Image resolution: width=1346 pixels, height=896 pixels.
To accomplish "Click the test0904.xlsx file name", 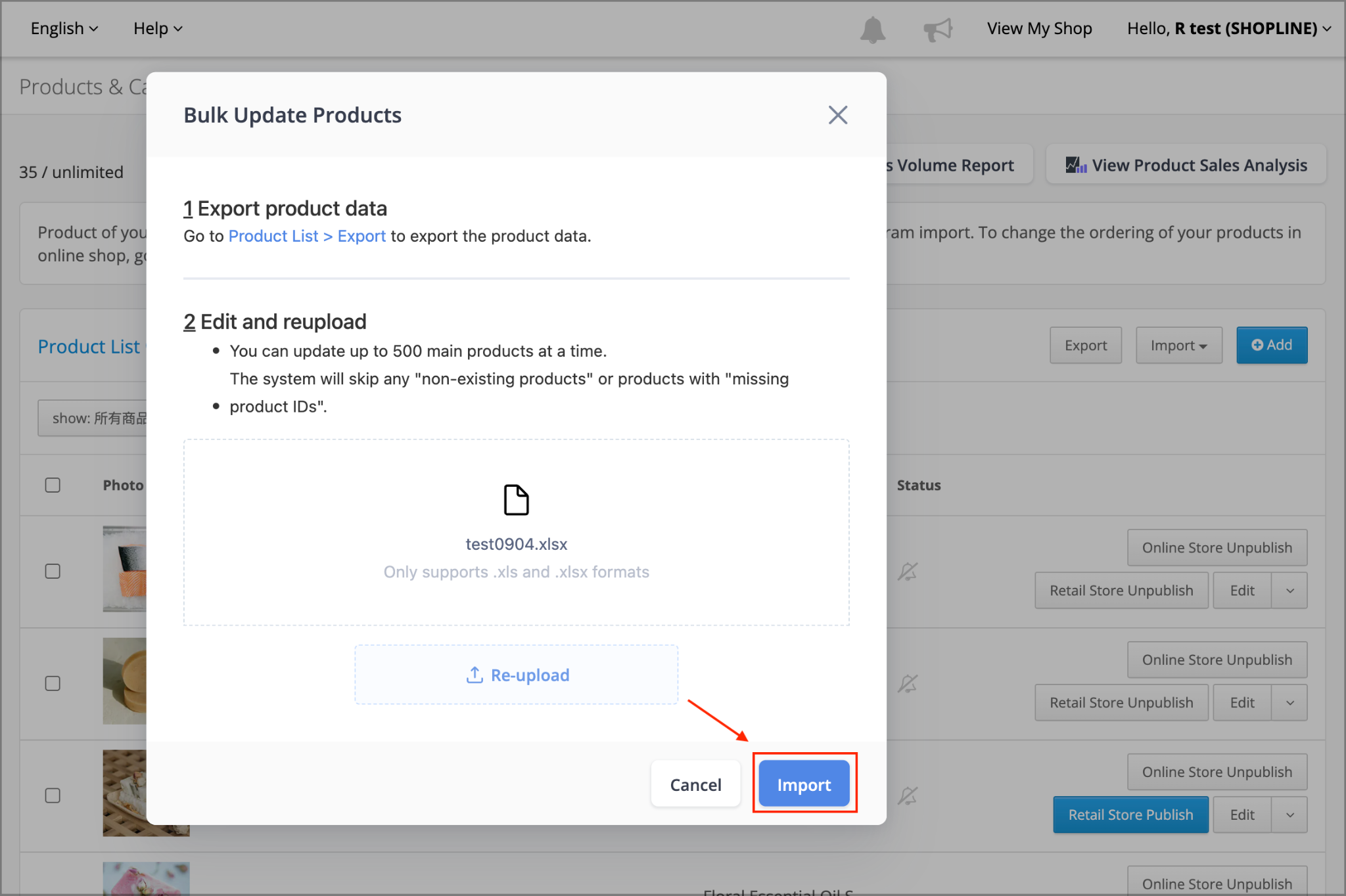I will (x=517, y=544).
